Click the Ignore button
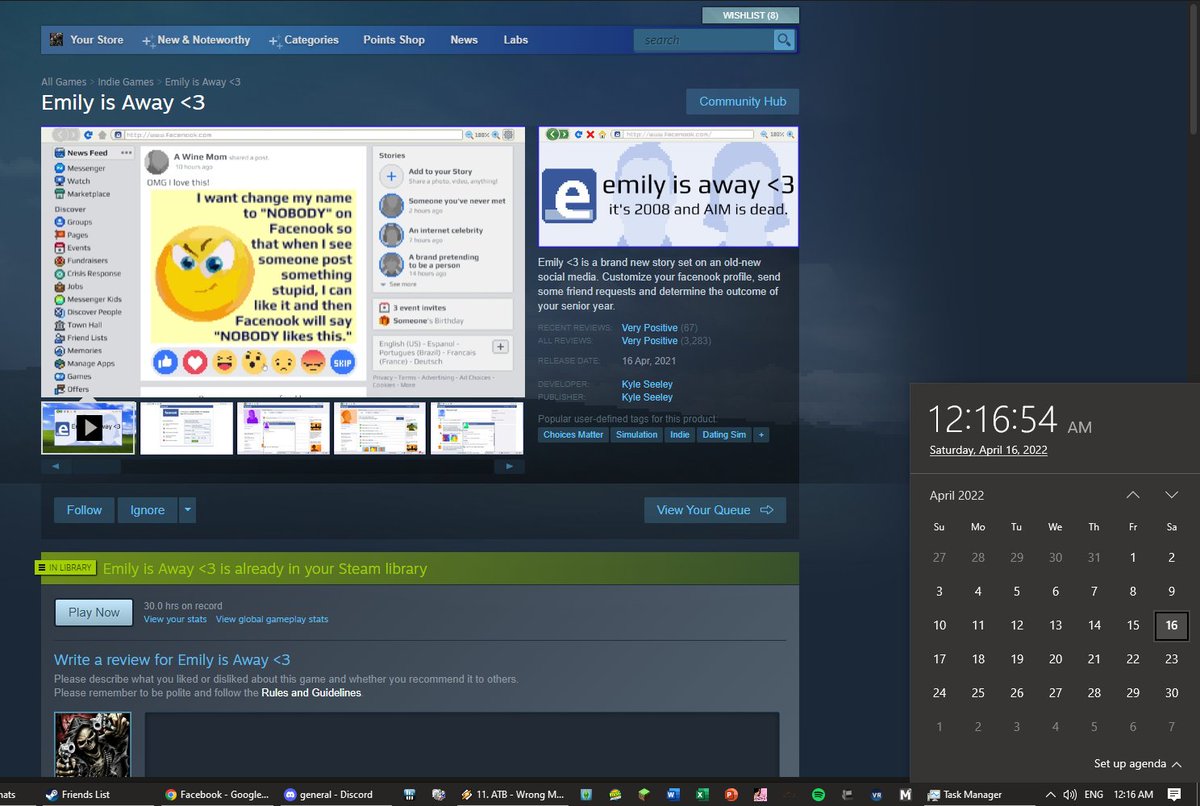This screenshot has width=1200, height=806. pos(147,510)
